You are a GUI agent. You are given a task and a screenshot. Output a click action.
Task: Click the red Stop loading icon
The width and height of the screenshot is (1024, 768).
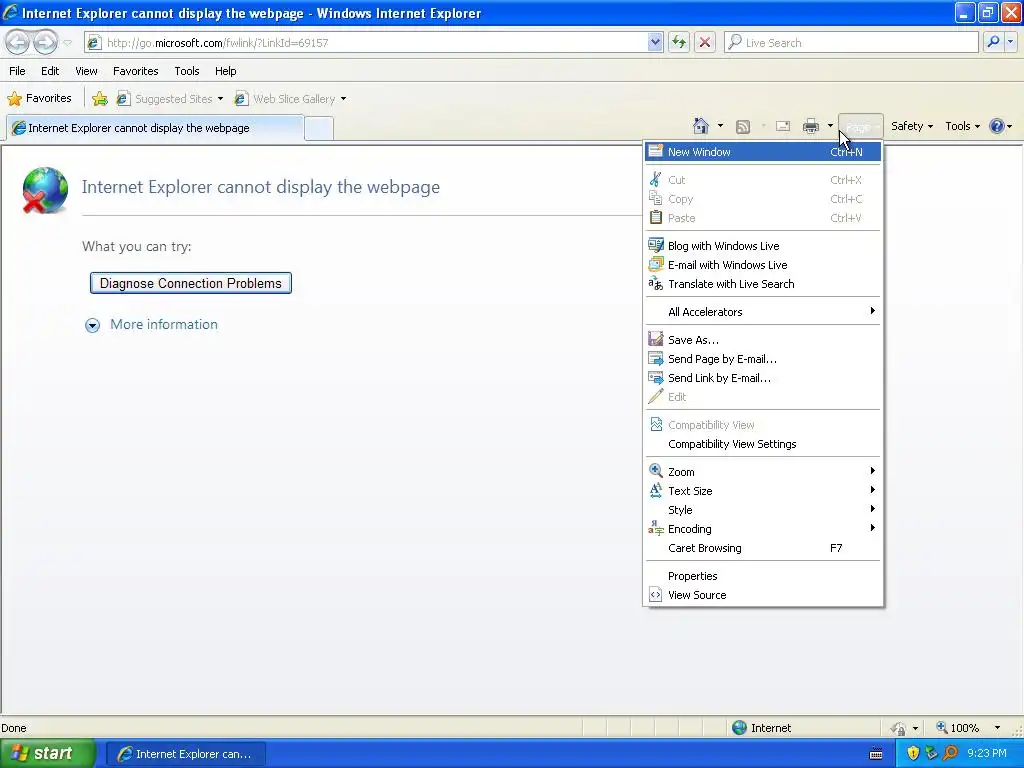[x=705, y=42]
